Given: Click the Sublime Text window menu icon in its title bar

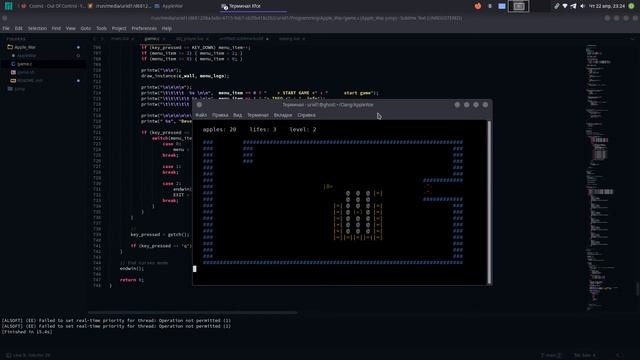Looking at the screenshot, I should [4, 18].
